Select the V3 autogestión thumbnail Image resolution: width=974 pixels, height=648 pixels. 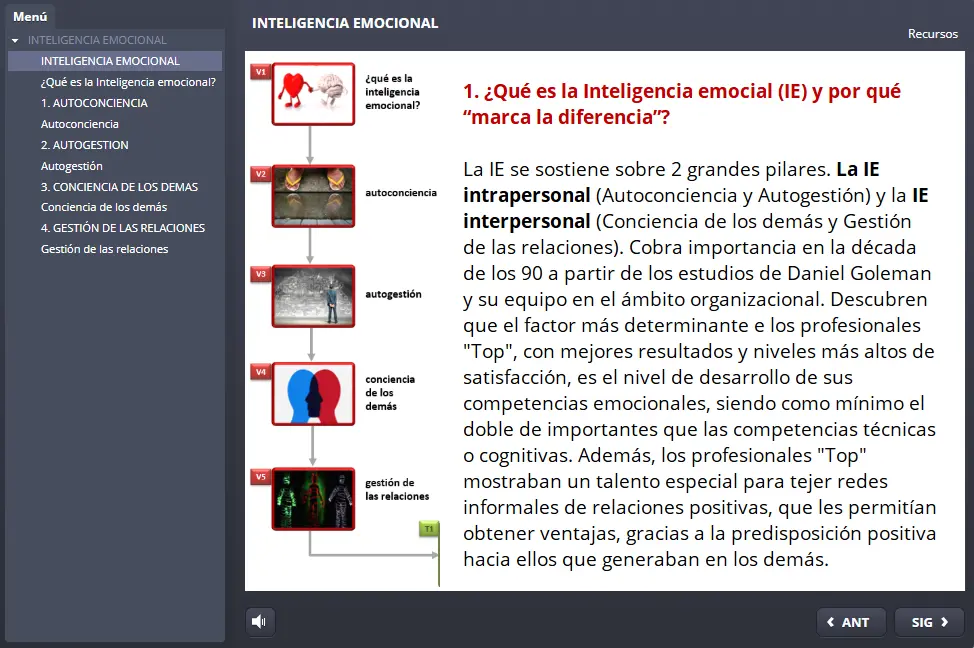coord(313,296)
